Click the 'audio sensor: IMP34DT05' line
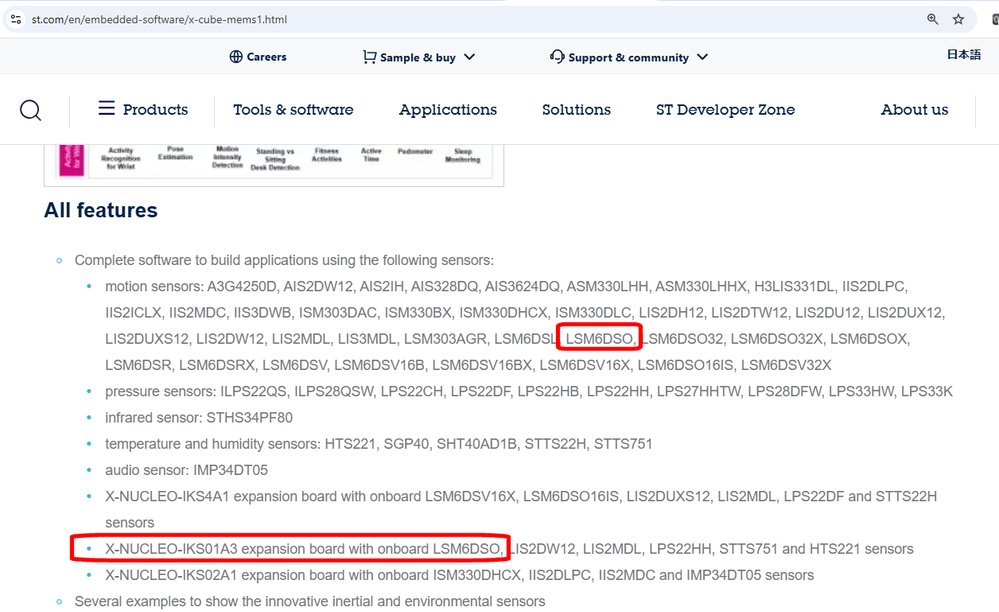Image resolution: width=999 pixels, height=612 pixels. pyautogui.click(x=187, y=470)
